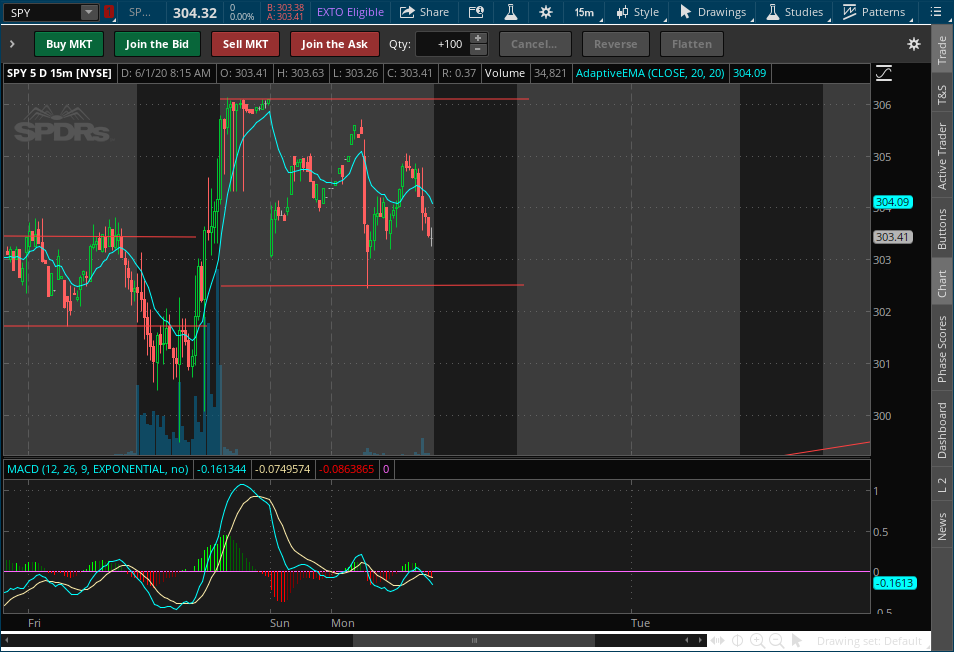Click the time axis expand/compress icon
The height and width of the screenshot is (652, 954).
(x=718, y=640)
